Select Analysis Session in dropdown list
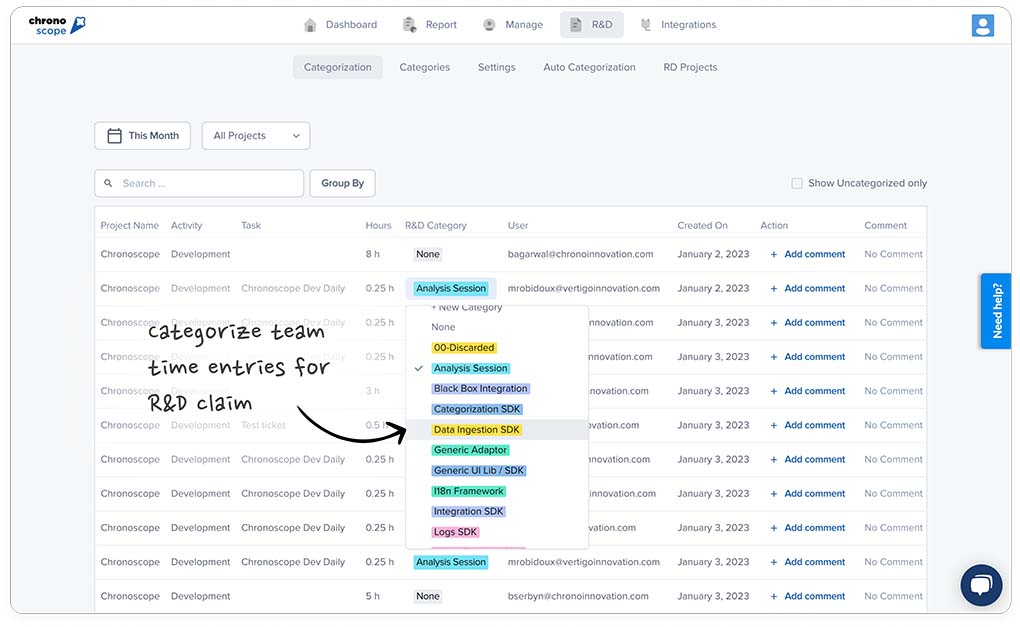The image size is (1020, 627). tap(470, 368)
